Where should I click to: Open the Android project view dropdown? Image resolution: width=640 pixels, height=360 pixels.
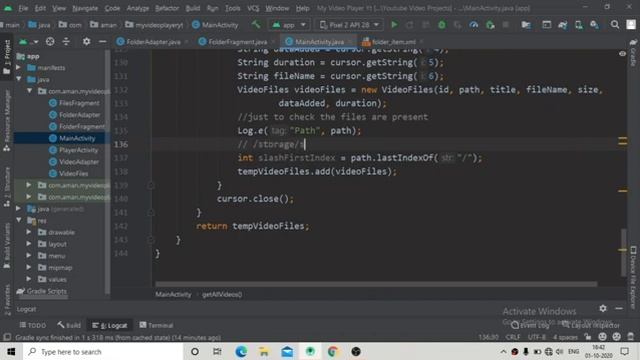click(29, 42)
